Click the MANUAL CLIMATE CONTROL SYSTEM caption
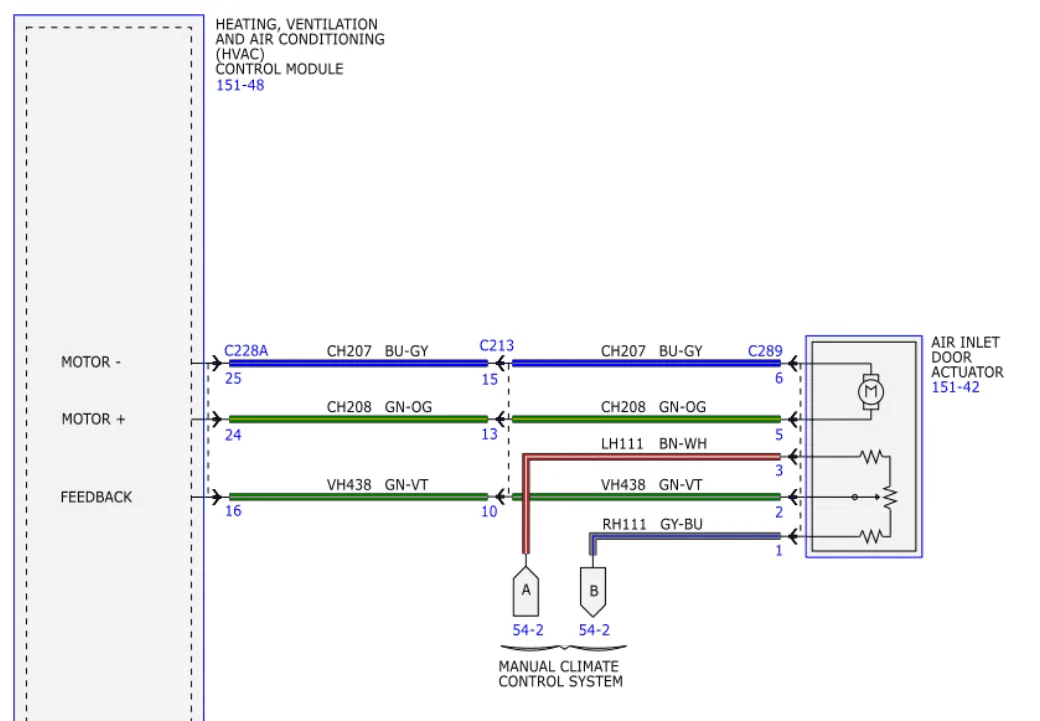 (x=560, y=674)
